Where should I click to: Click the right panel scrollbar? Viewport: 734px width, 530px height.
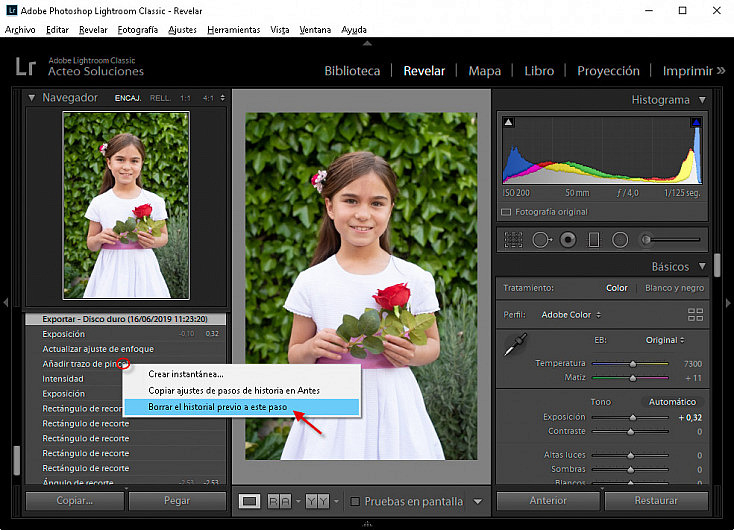[x=717, y=265]
